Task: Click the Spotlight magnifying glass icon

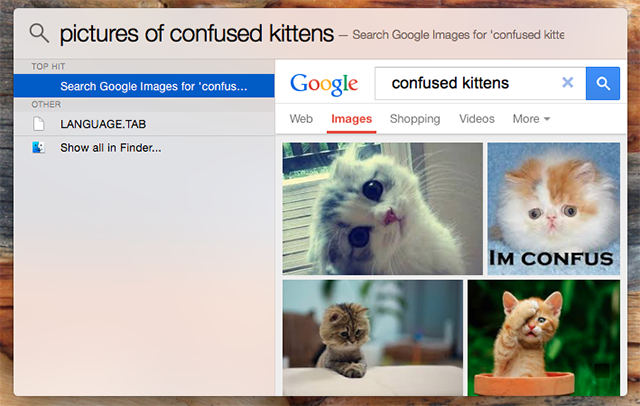Action: coord(39,33)
